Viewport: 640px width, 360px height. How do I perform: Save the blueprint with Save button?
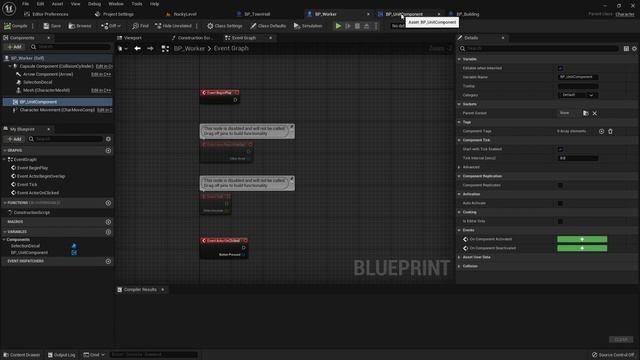point(52,26)
